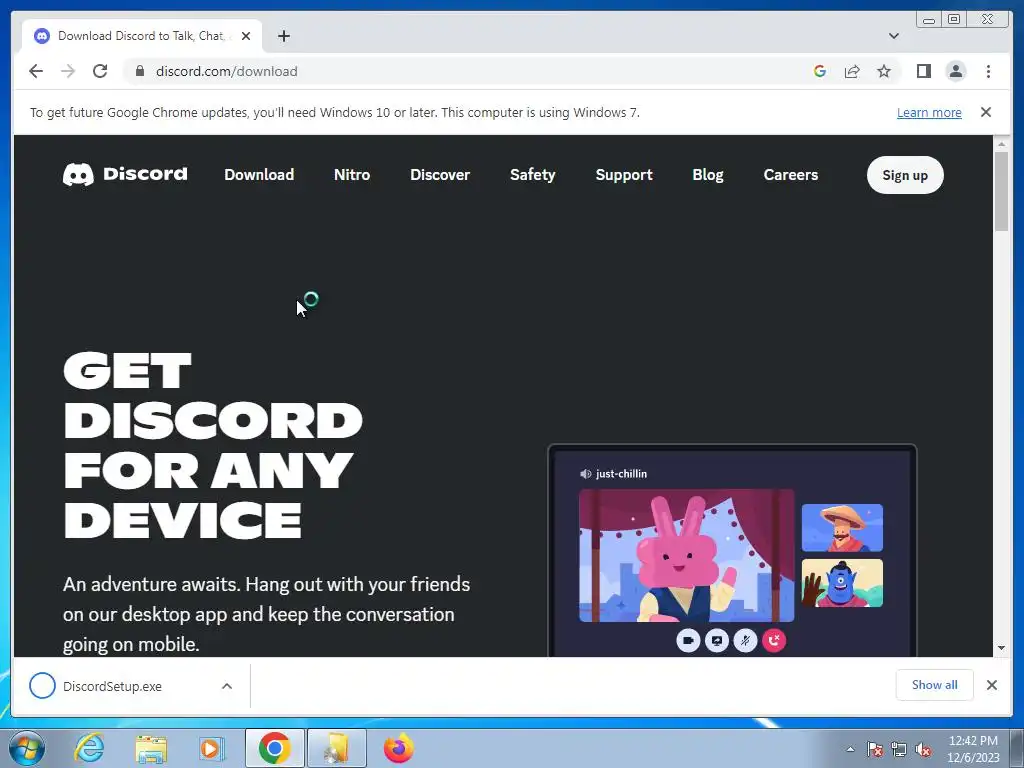Click the Sign up button
1024x768 pixels.
pyautogui.click(x=905, y=175)
